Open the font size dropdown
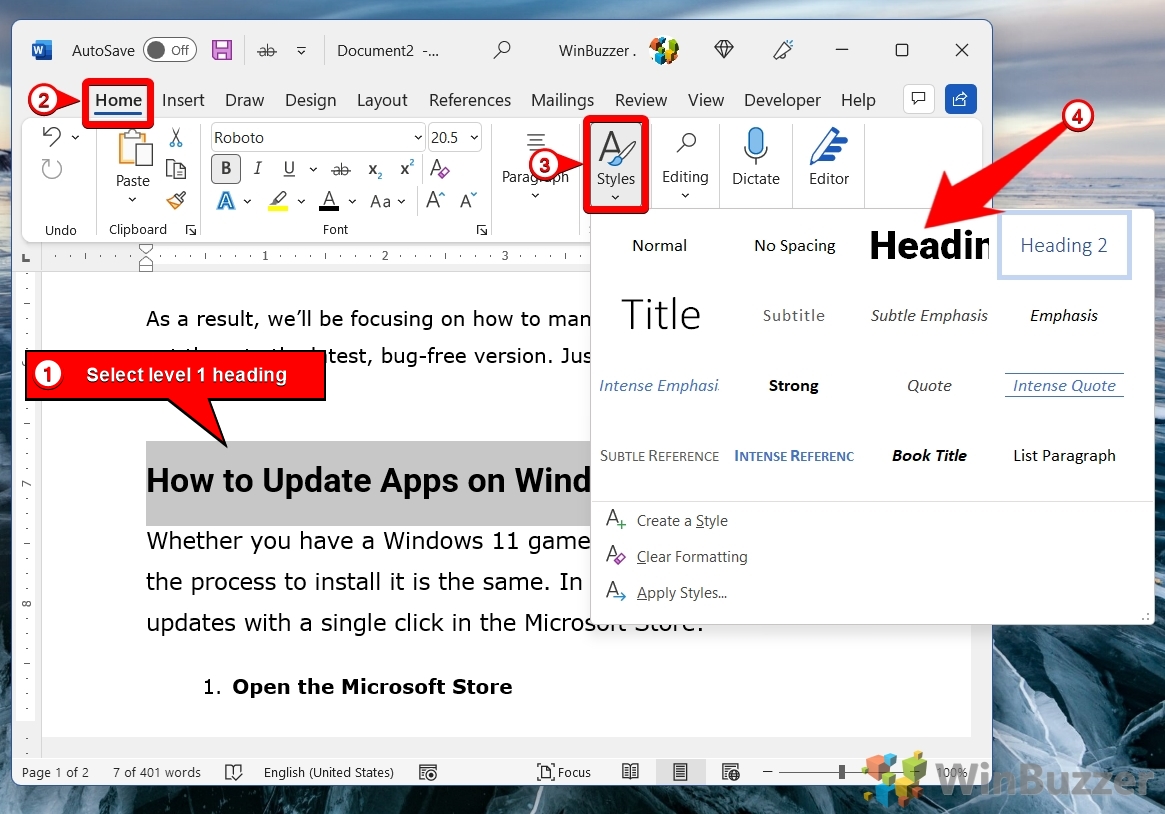Screen dimensions: 1165x814 tap(474, 138)
